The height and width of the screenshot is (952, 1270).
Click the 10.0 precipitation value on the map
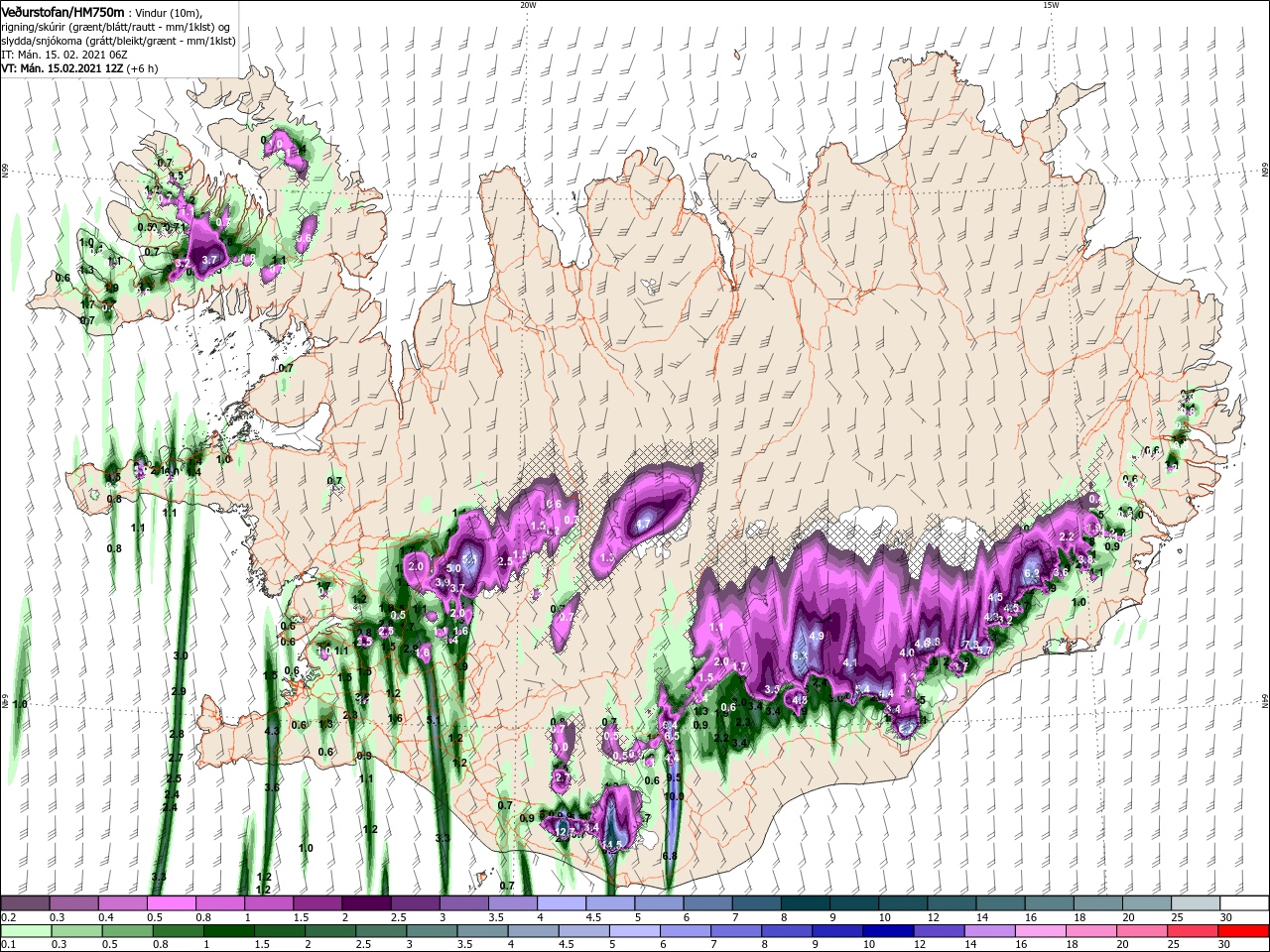674,796
